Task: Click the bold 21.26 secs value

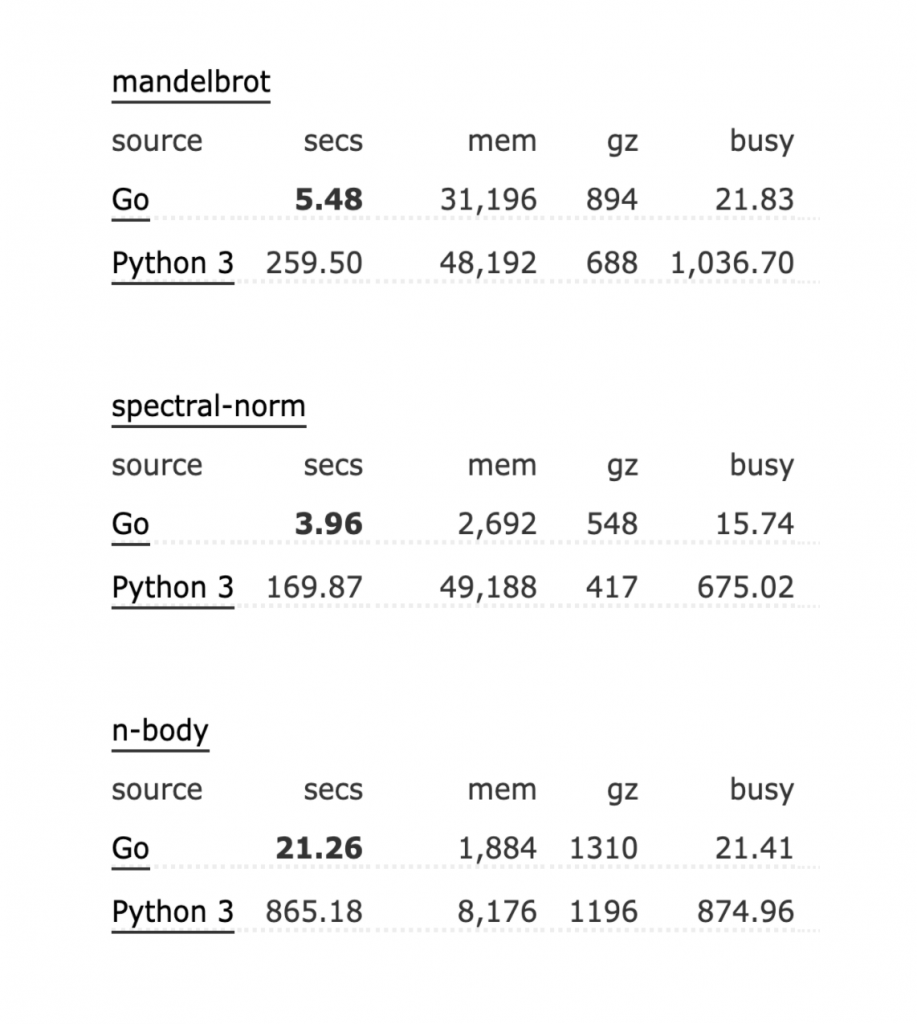Action: pyautogui.click(x=319, y=849)
